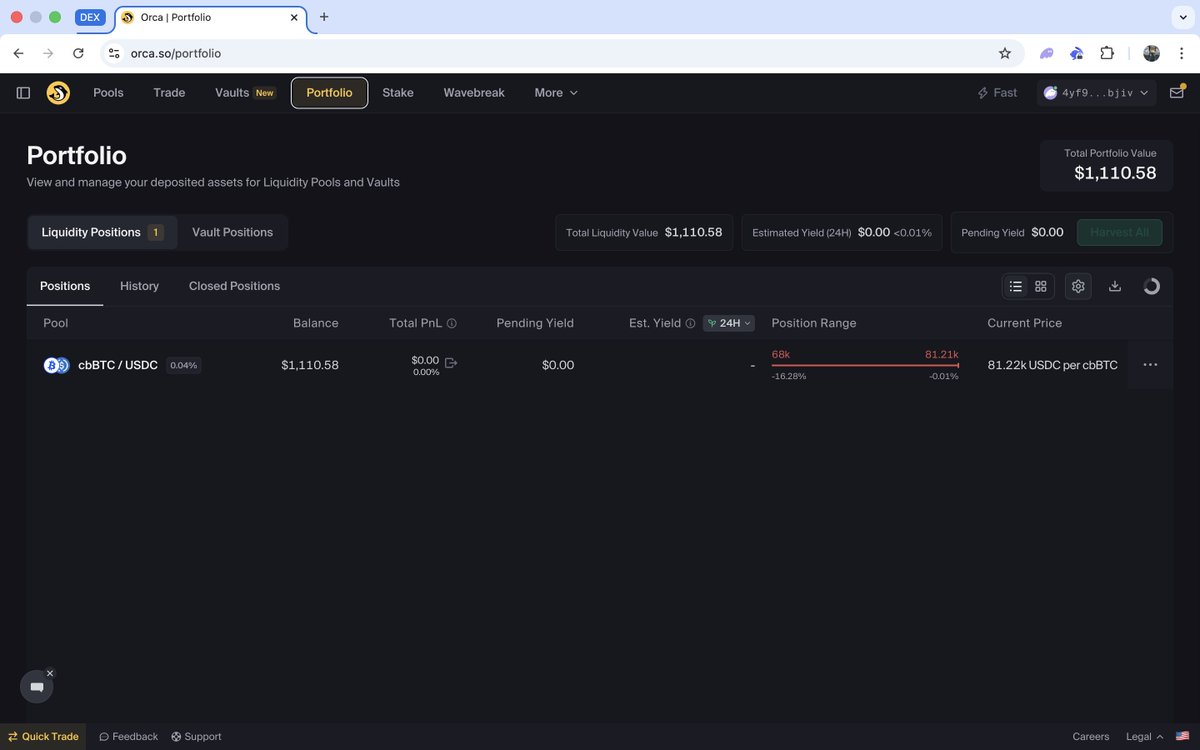Screen dimensions: 1200x750
Task: Open the Chrome three-dot menu
Action: (1180, 53)
